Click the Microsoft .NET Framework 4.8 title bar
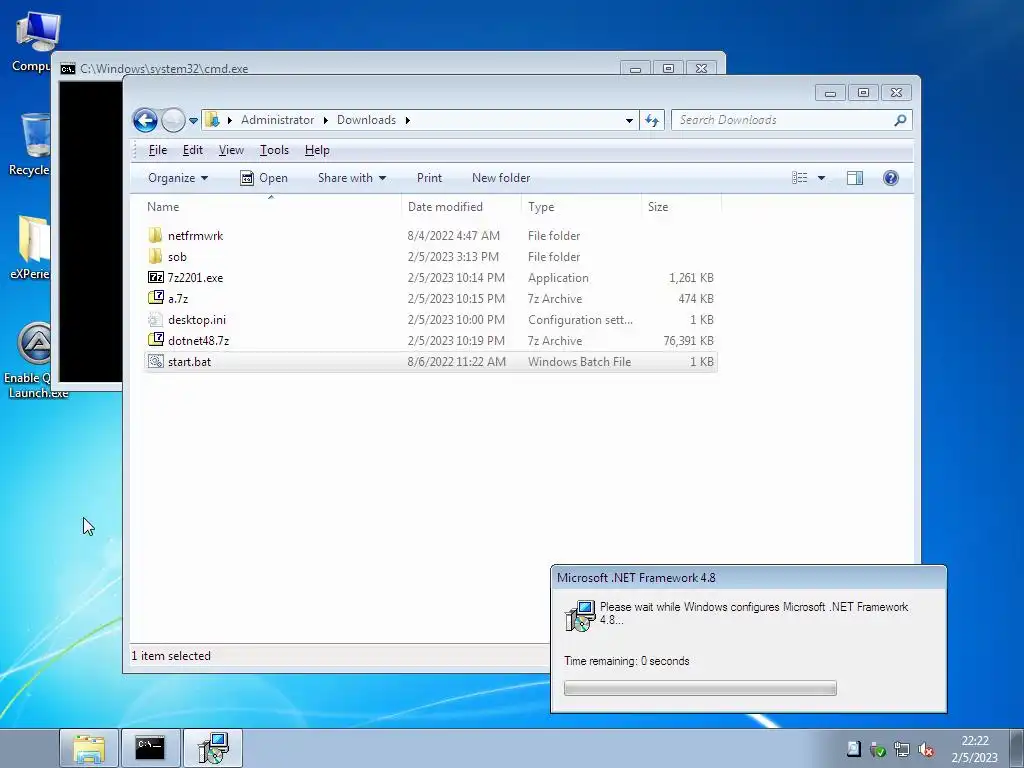 (748, 578)
